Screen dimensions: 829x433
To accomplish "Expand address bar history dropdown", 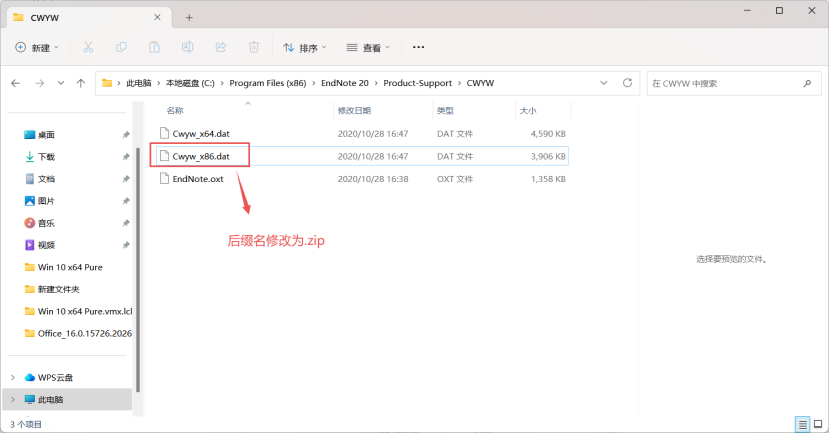I will tap(604, 83).
